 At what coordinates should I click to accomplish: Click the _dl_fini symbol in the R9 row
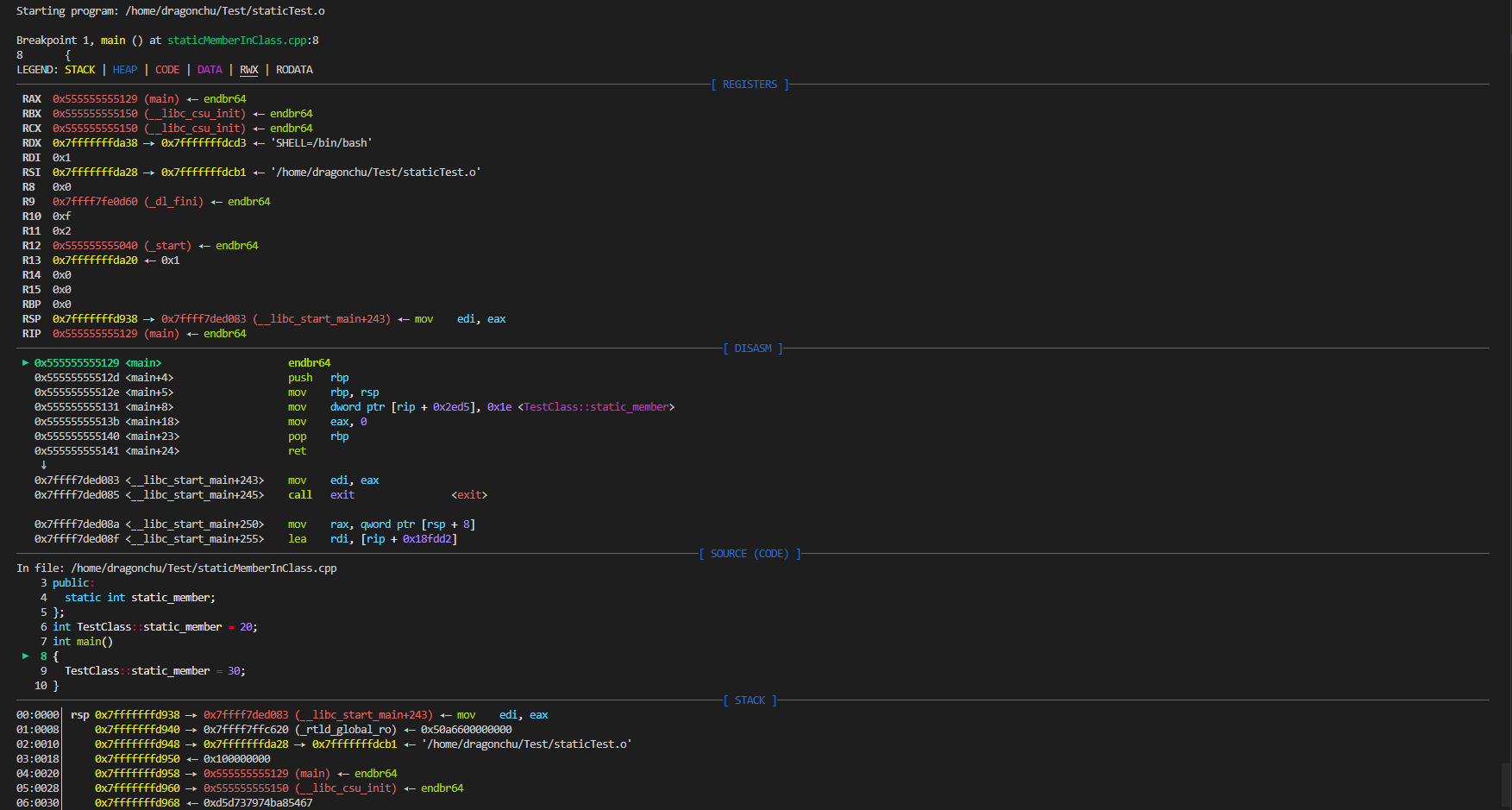(174, 202)
